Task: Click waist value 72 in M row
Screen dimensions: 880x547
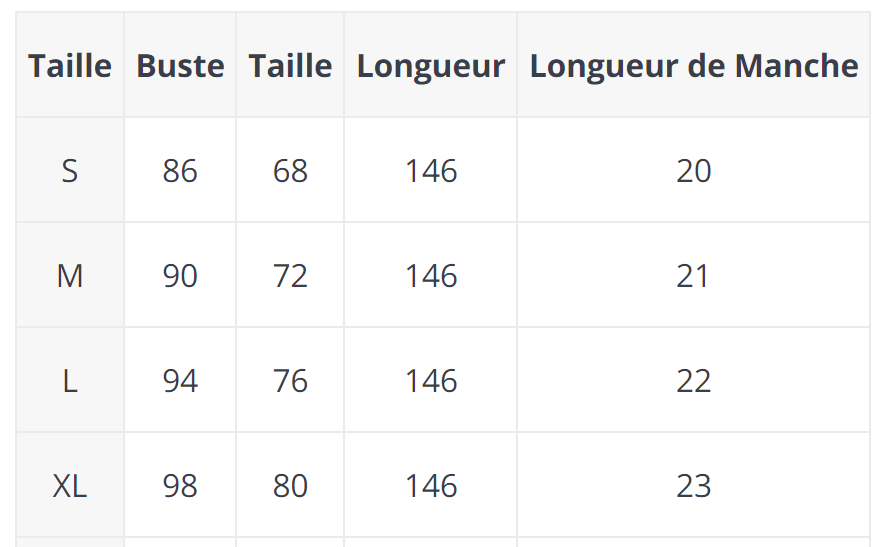Action: (290, 276)
